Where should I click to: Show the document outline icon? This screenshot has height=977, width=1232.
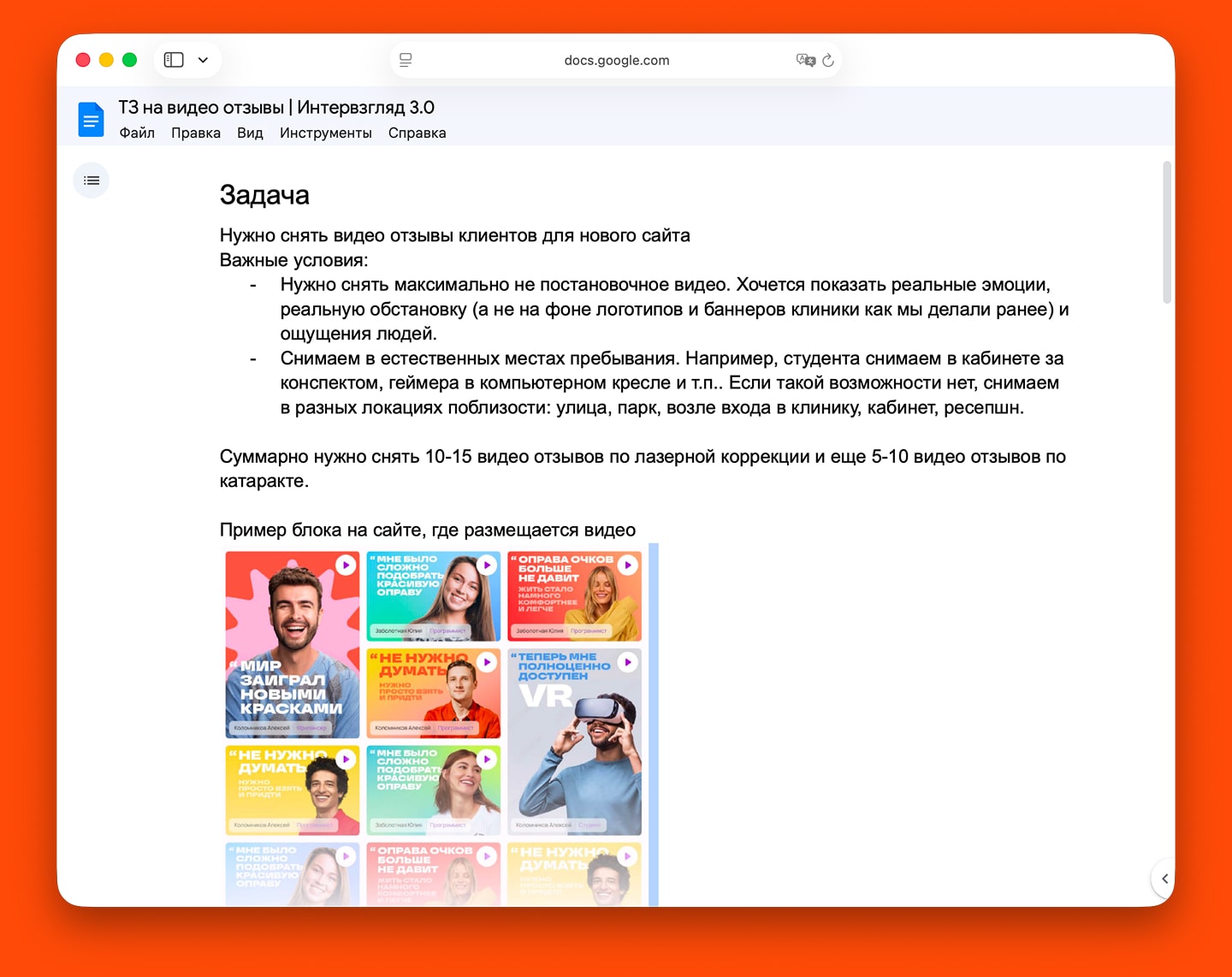click(x=92, y=181)
